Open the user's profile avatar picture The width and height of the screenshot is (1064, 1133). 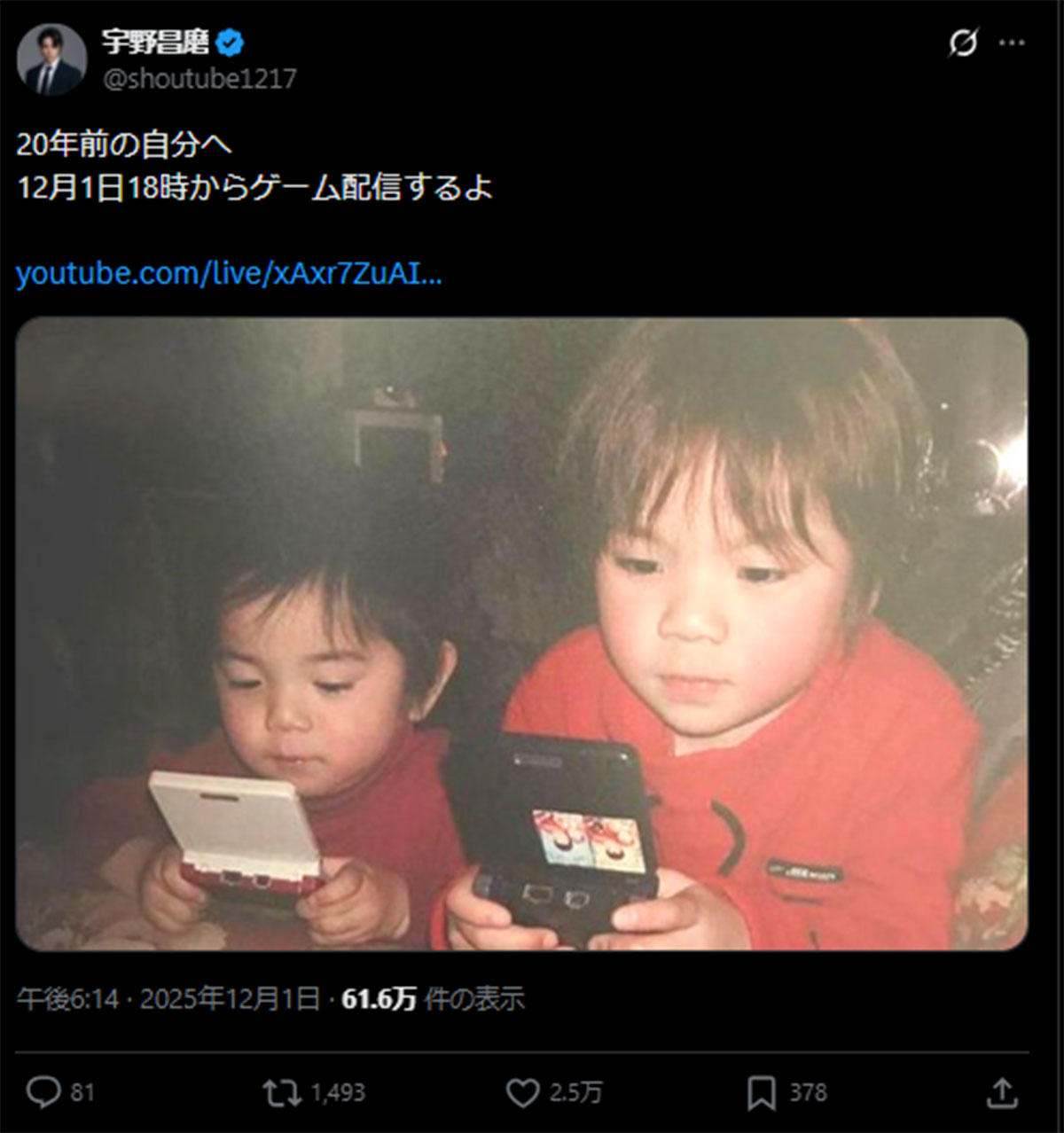(x=51, y=59)
